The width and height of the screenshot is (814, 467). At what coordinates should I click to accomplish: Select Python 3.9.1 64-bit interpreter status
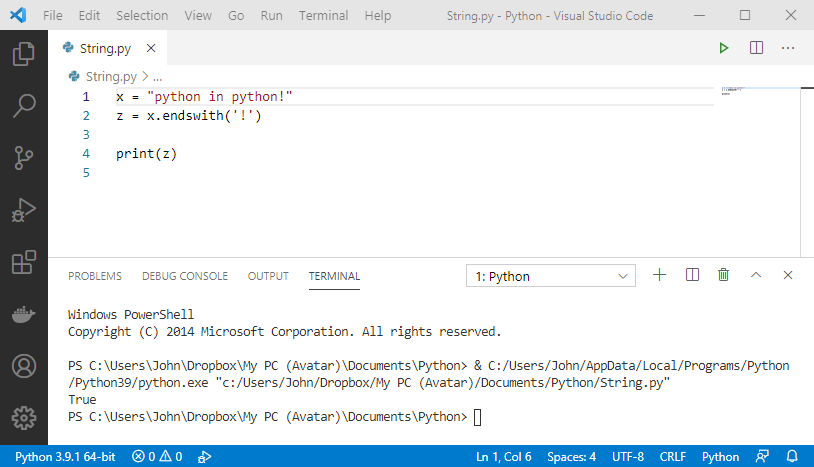coord(65,457)
